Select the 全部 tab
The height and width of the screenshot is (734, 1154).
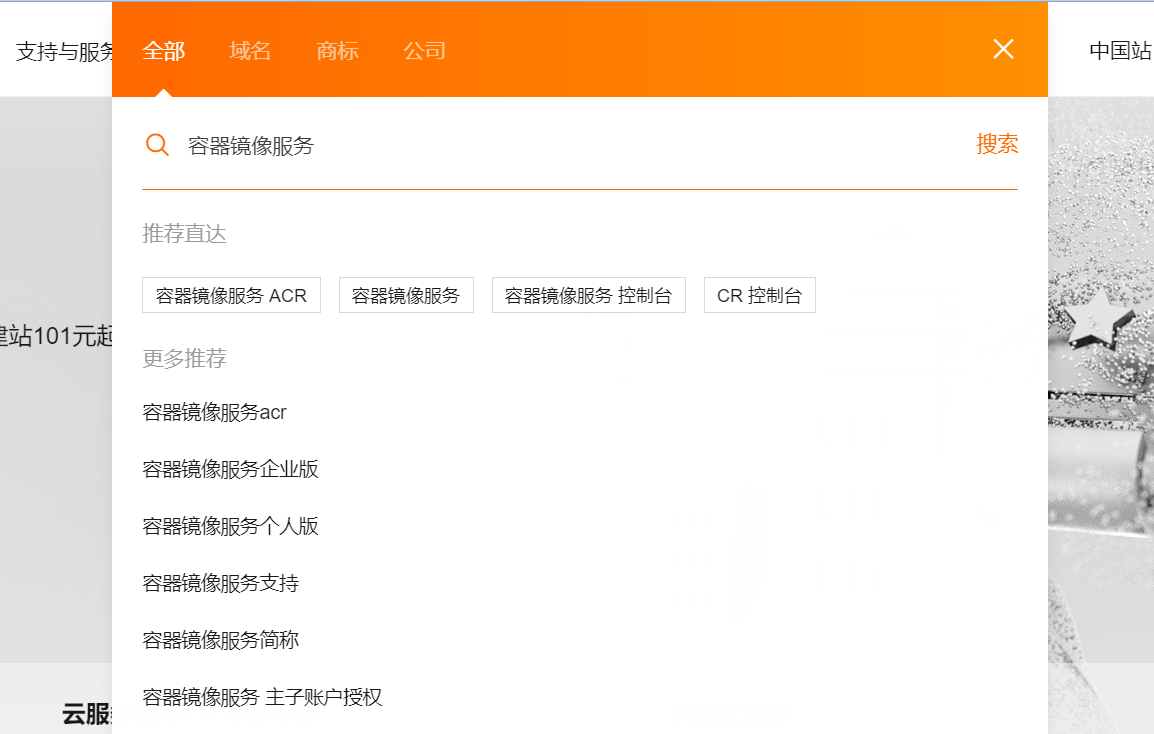(163, 51)
